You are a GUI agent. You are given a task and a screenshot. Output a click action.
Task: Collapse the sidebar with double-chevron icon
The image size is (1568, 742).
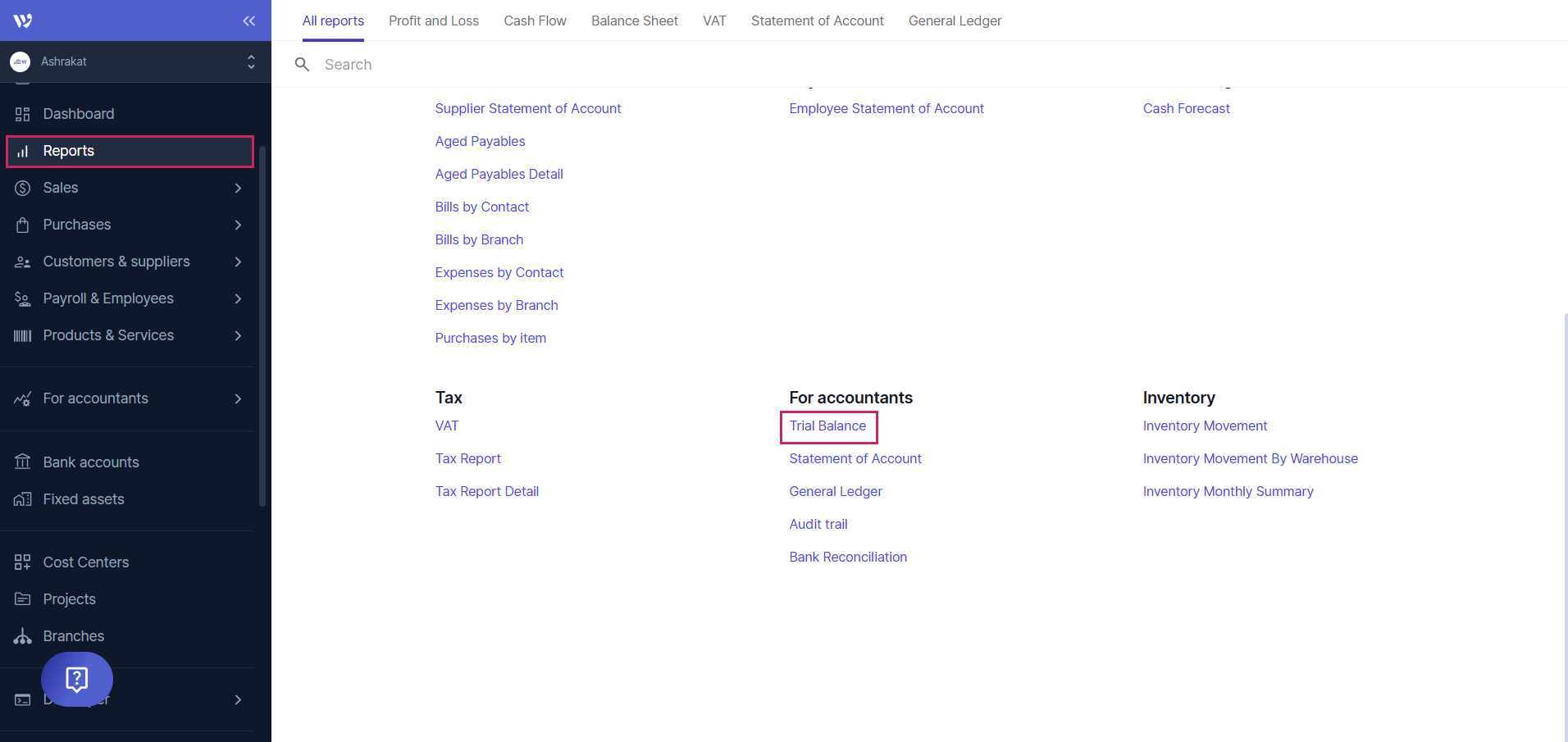[248, 20]
